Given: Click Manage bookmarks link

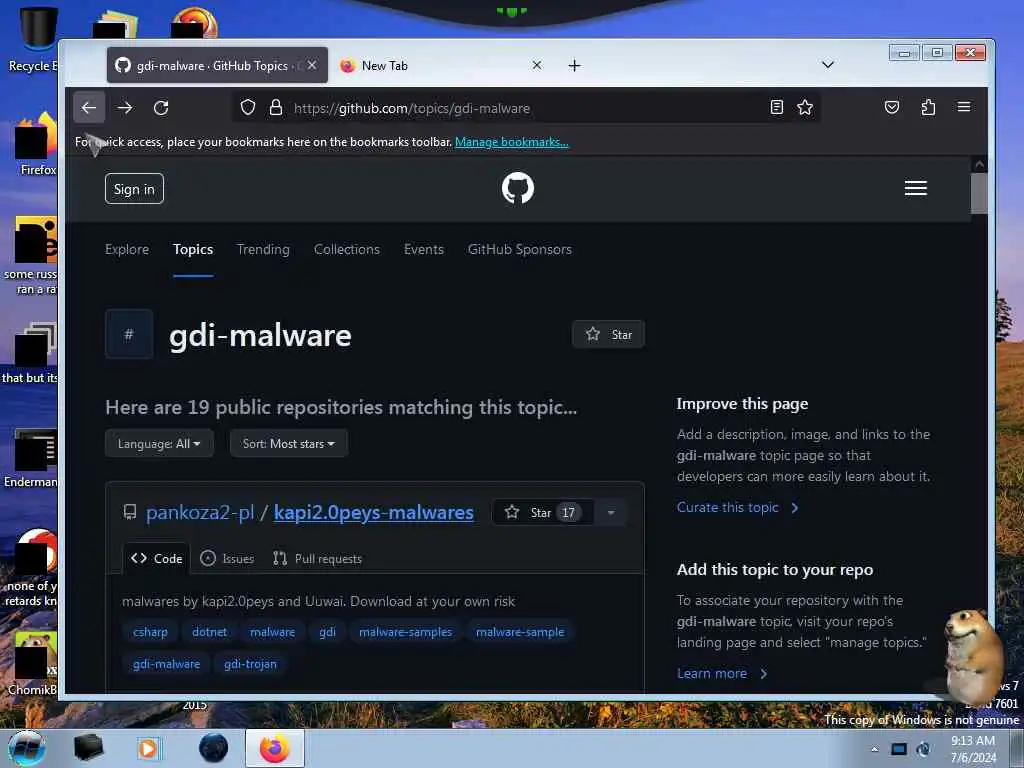Looking at the screenshot, I should coord(511,142).
